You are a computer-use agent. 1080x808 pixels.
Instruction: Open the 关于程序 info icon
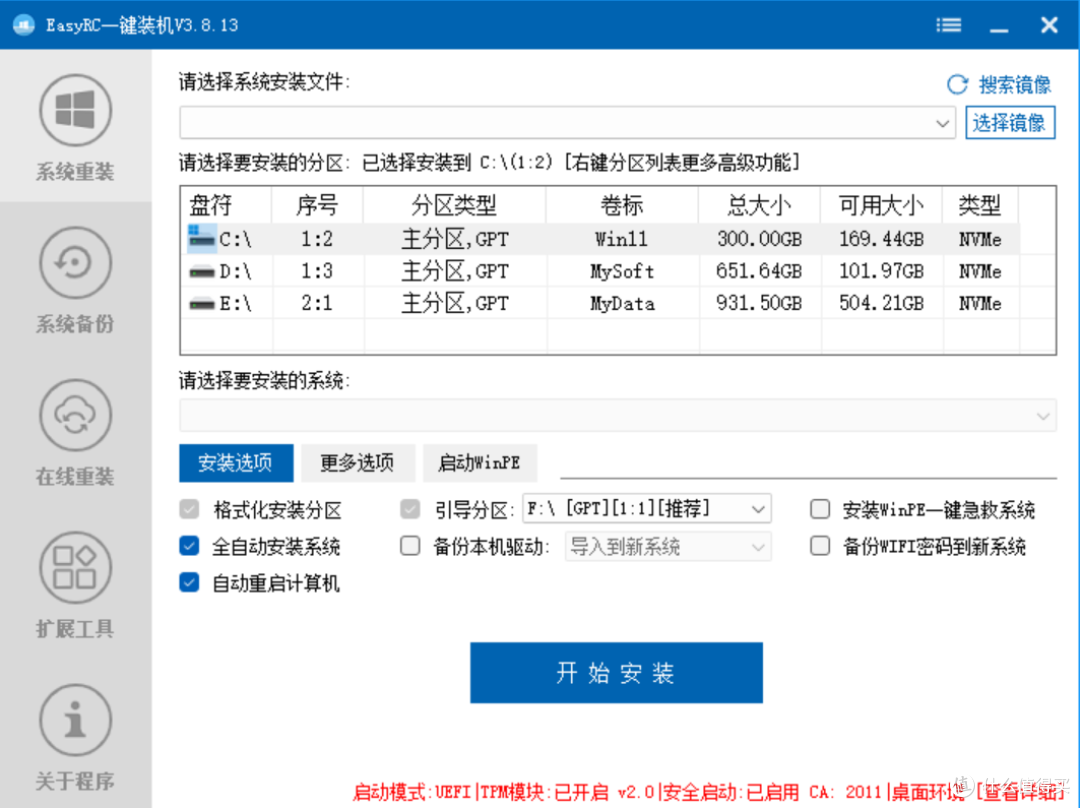pos(75,720)
